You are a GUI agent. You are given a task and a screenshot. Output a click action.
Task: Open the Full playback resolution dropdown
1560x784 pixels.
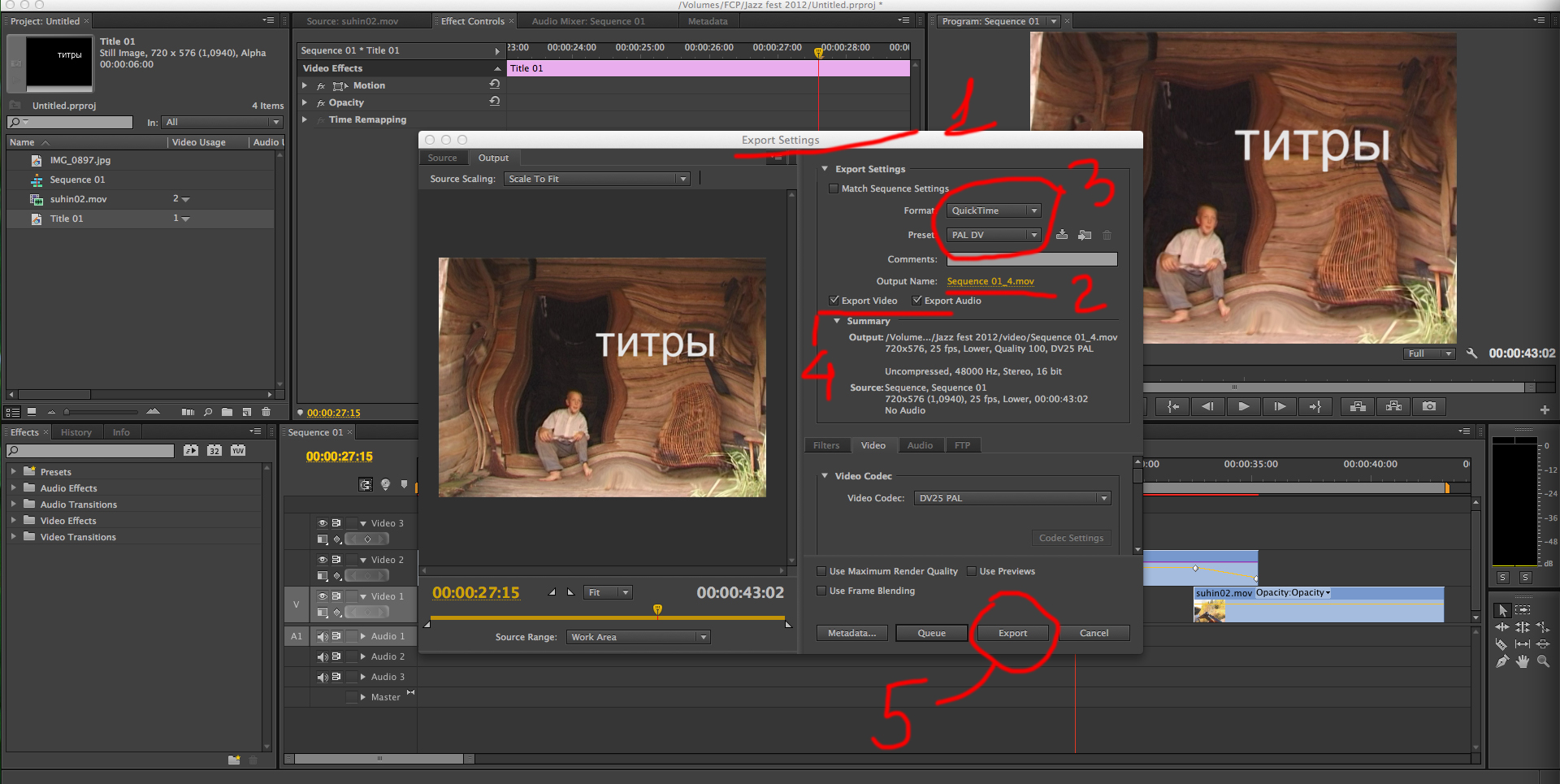click(1429, 353)
